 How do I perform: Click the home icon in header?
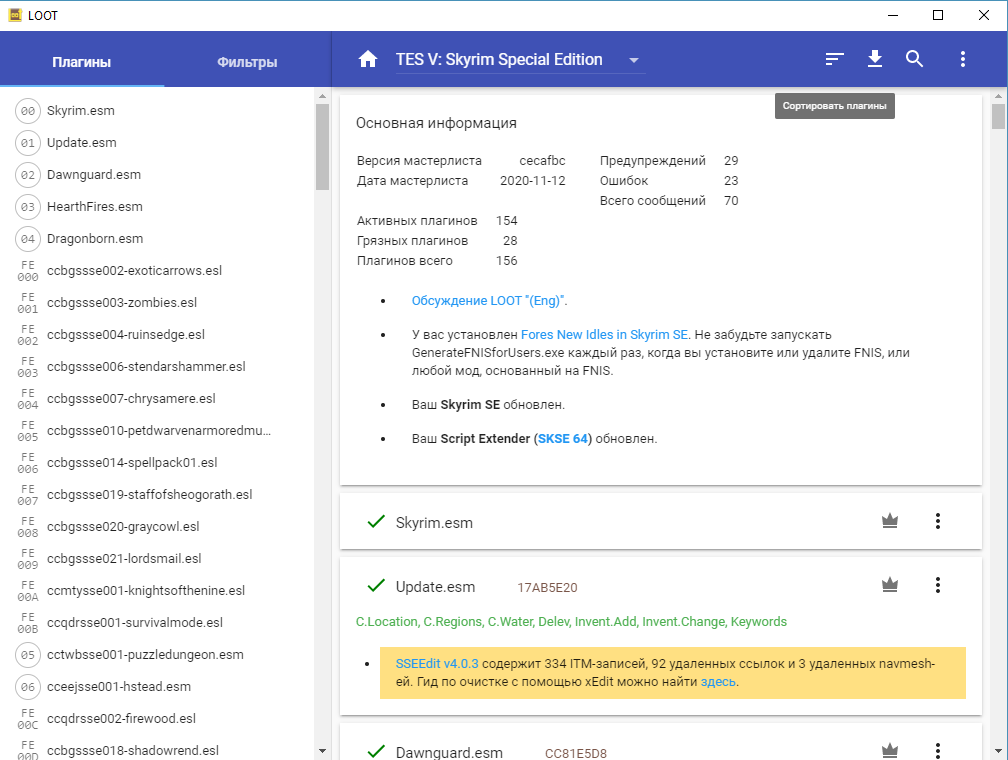tap(368, 59)
